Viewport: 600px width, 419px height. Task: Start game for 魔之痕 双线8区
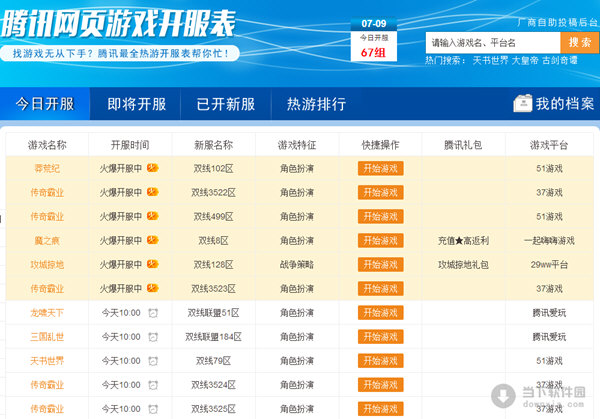coord(380,240)
